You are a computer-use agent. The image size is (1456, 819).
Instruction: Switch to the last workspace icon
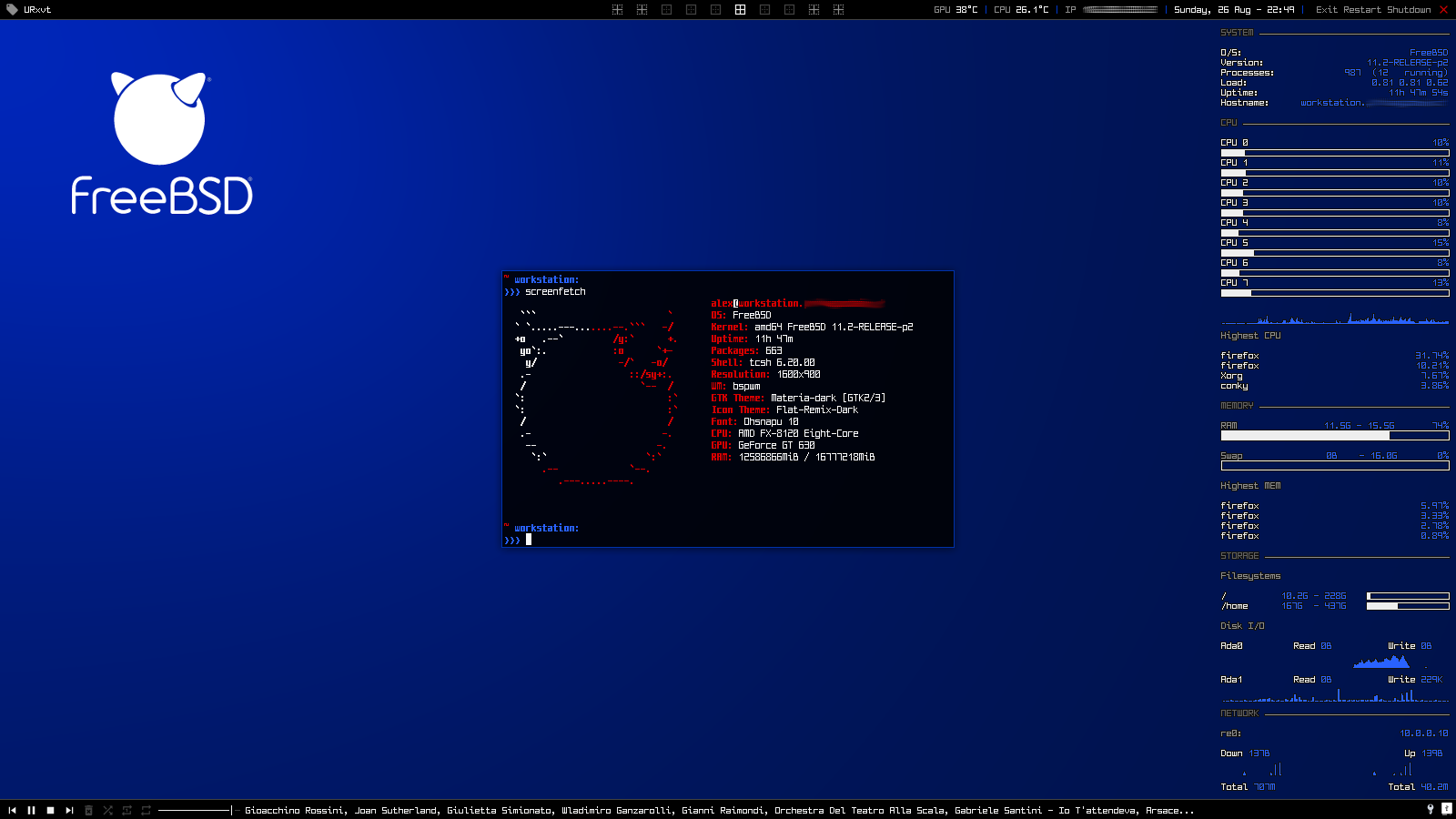click(838, 9)
